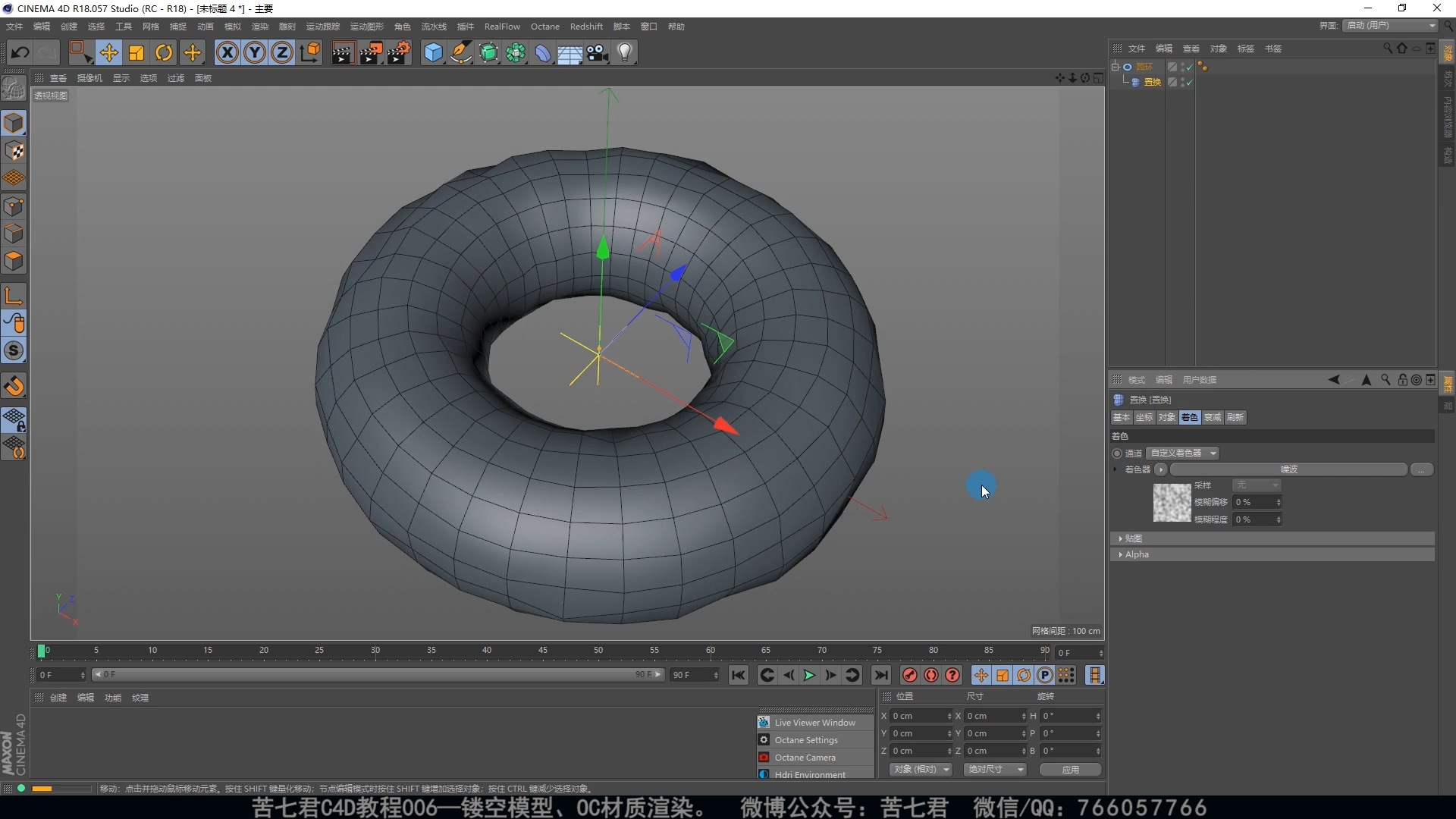Toggle autokeying button

931,675
